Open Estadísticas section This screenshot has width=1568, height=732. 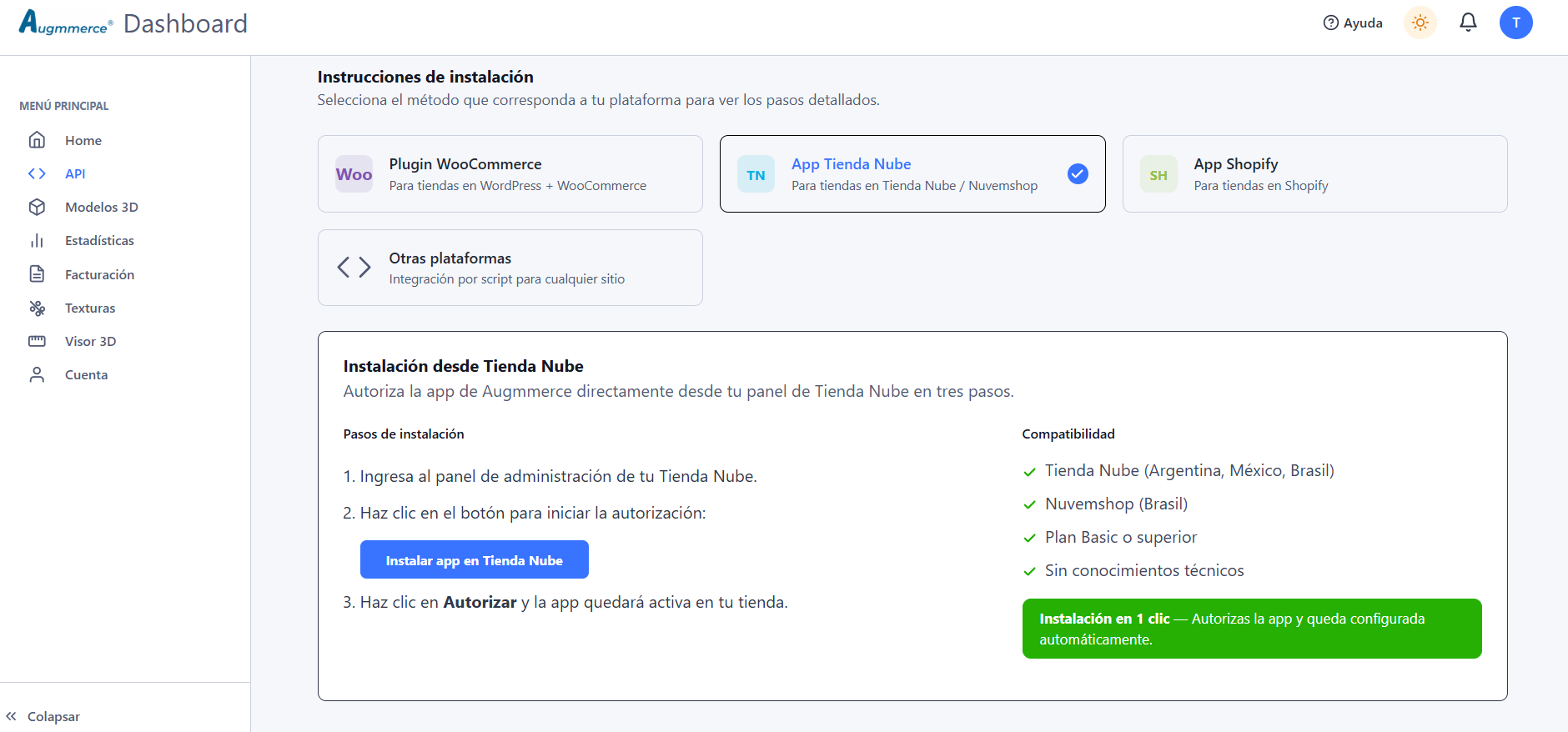click(x=99, y=240)
